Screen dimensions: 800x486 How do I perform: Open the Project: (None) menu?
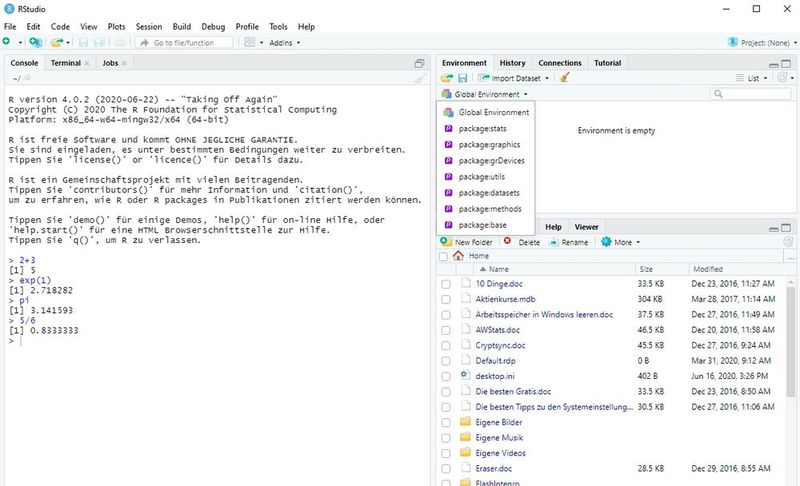tap(762, 43)
